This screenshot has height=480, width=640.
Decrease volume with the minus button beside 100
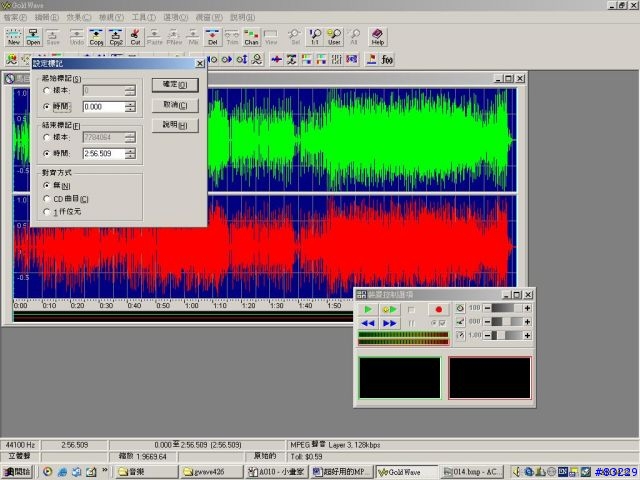tap(487, 308)
